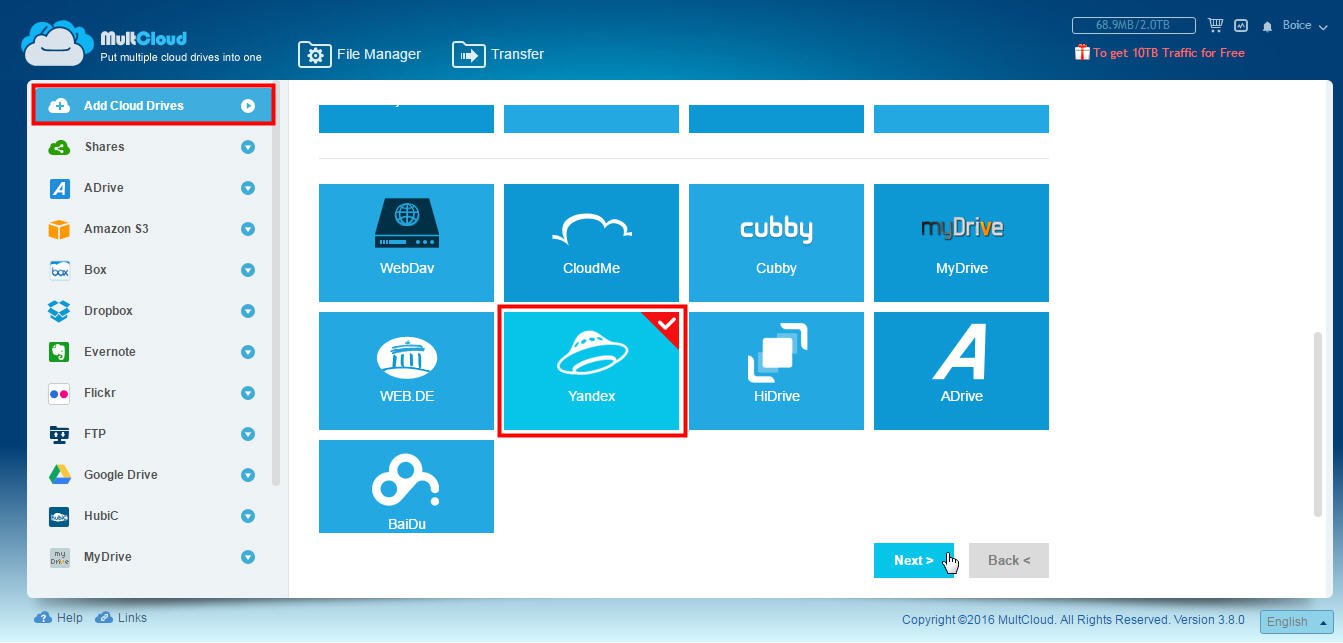Click the shopping cart icon
This screenshot has height=643, width=1343.
[1216, 25]
